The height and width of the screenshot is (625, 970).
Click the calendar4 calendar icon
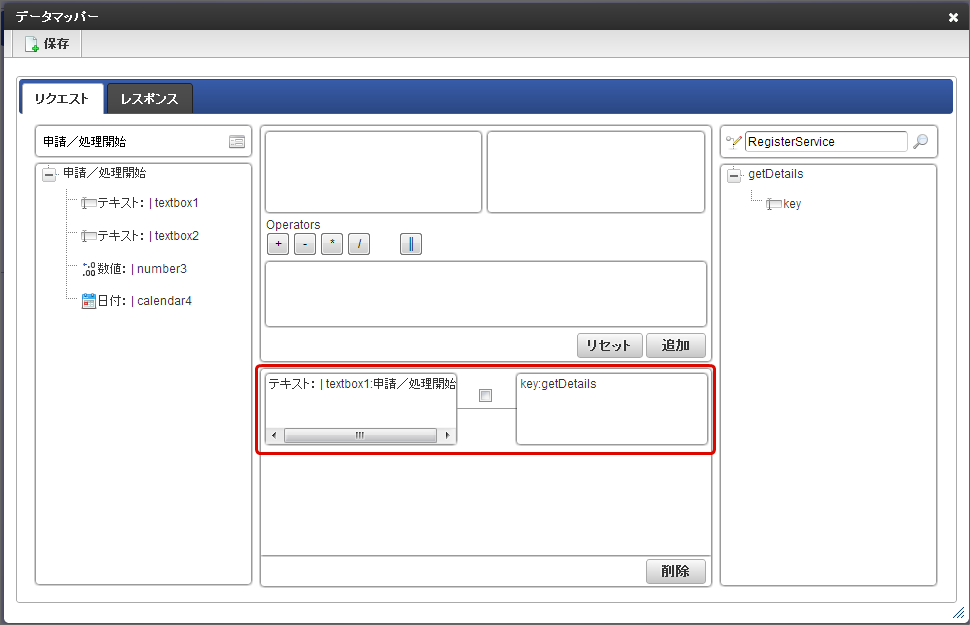(88, 301)
